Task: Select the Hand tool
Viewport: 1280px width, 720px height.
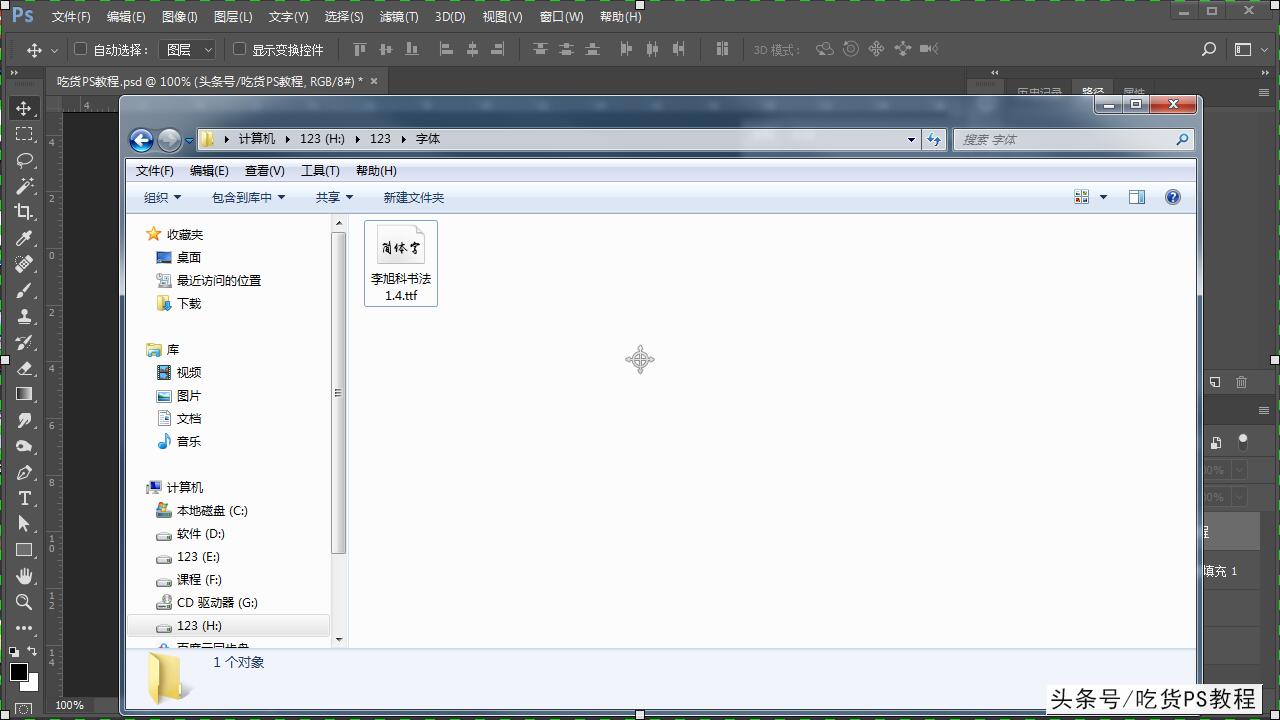Action: point(24,576)
